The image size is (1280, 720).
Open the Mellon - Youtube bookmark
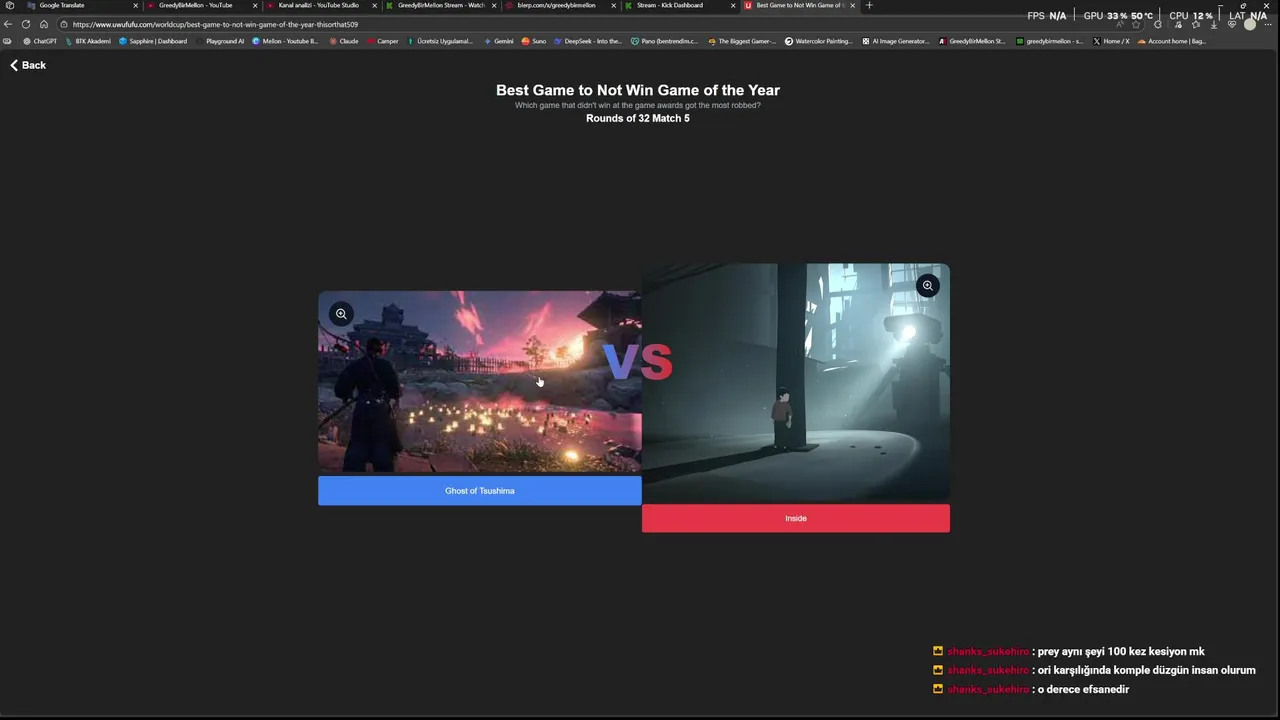(x=285, y=41)
